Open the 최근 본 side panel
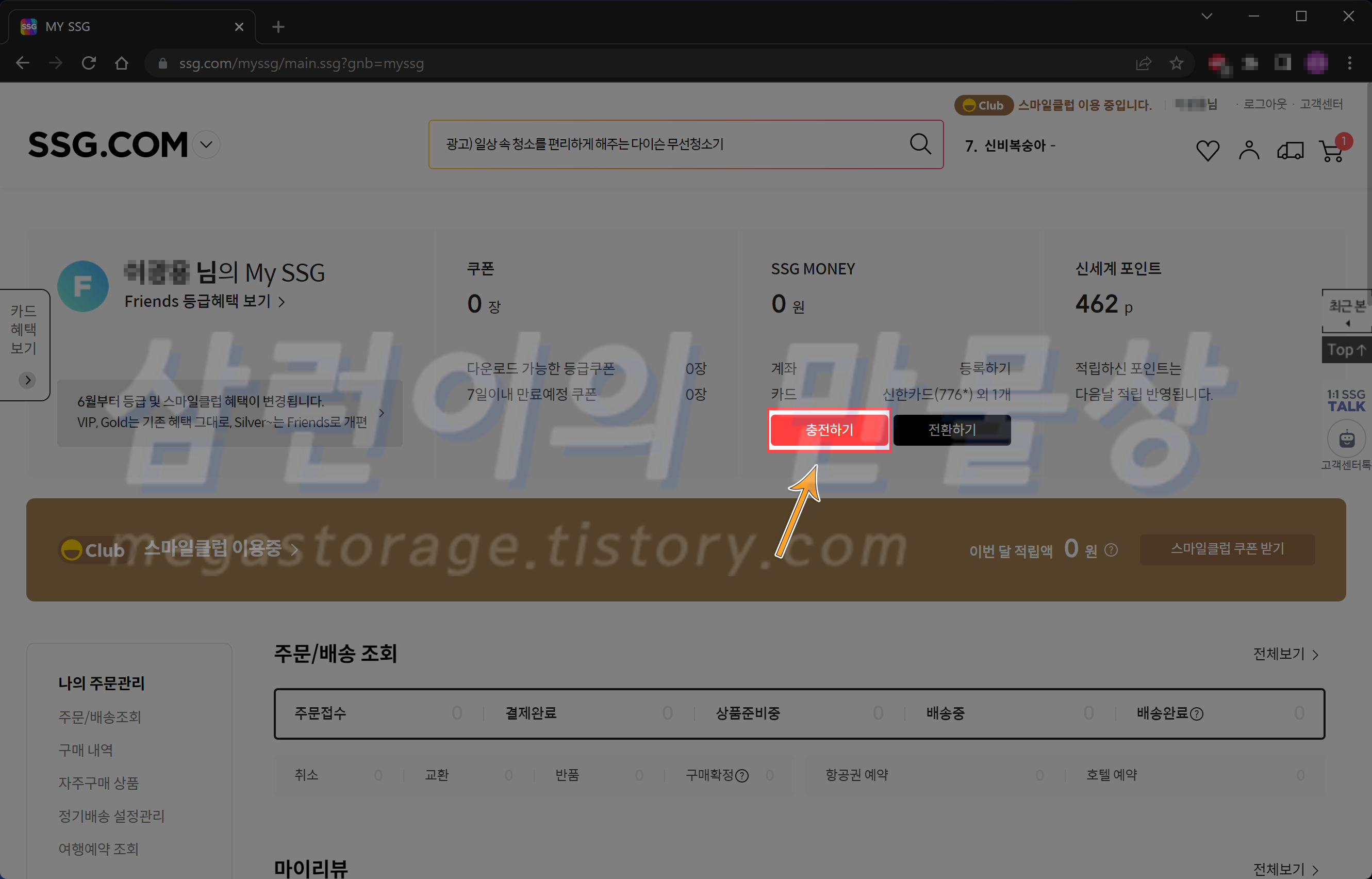 click(1346, 311)
